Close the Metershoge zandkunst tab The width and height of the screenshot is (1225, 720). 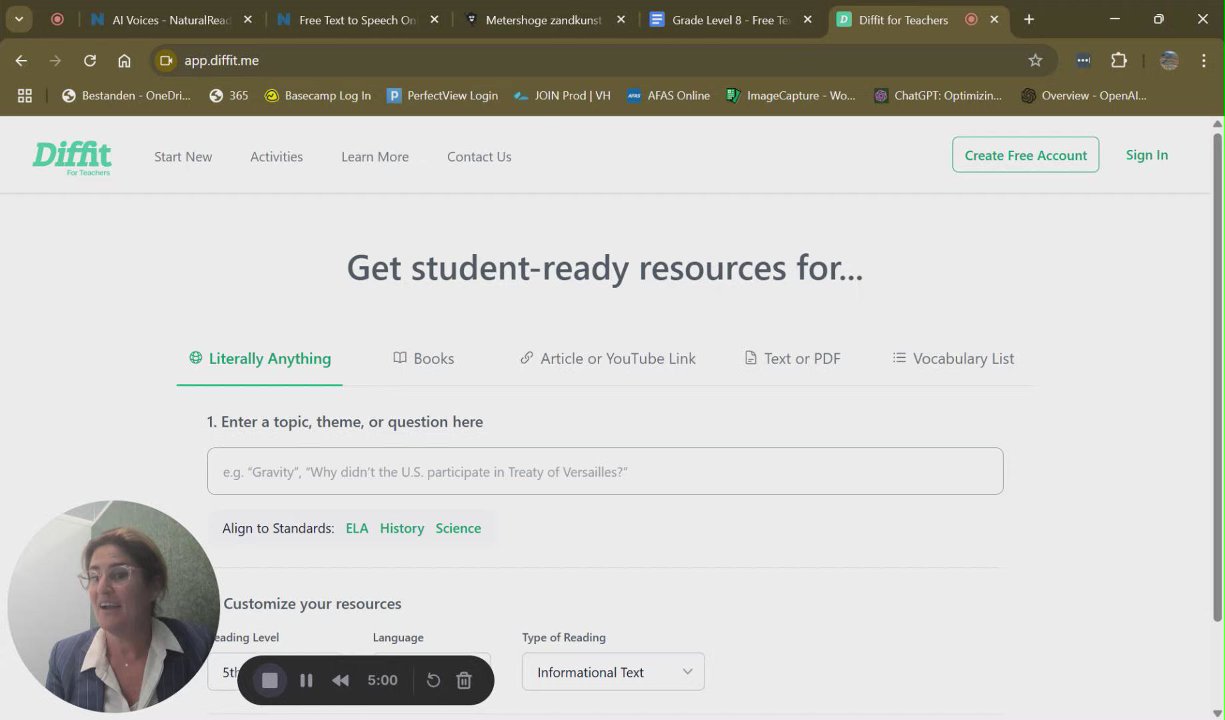621,19
